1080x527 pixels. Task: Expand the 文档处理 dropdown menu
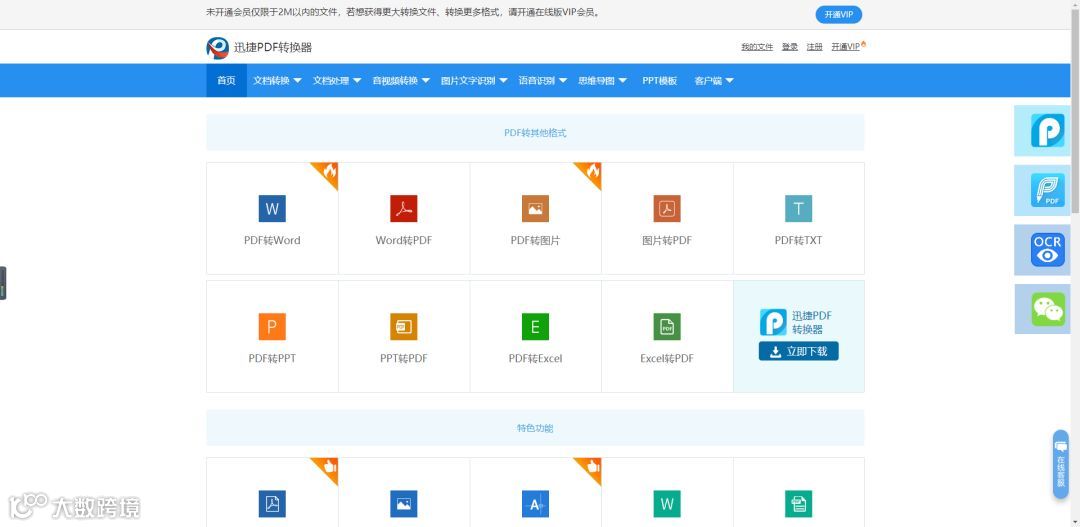(337, 81)
